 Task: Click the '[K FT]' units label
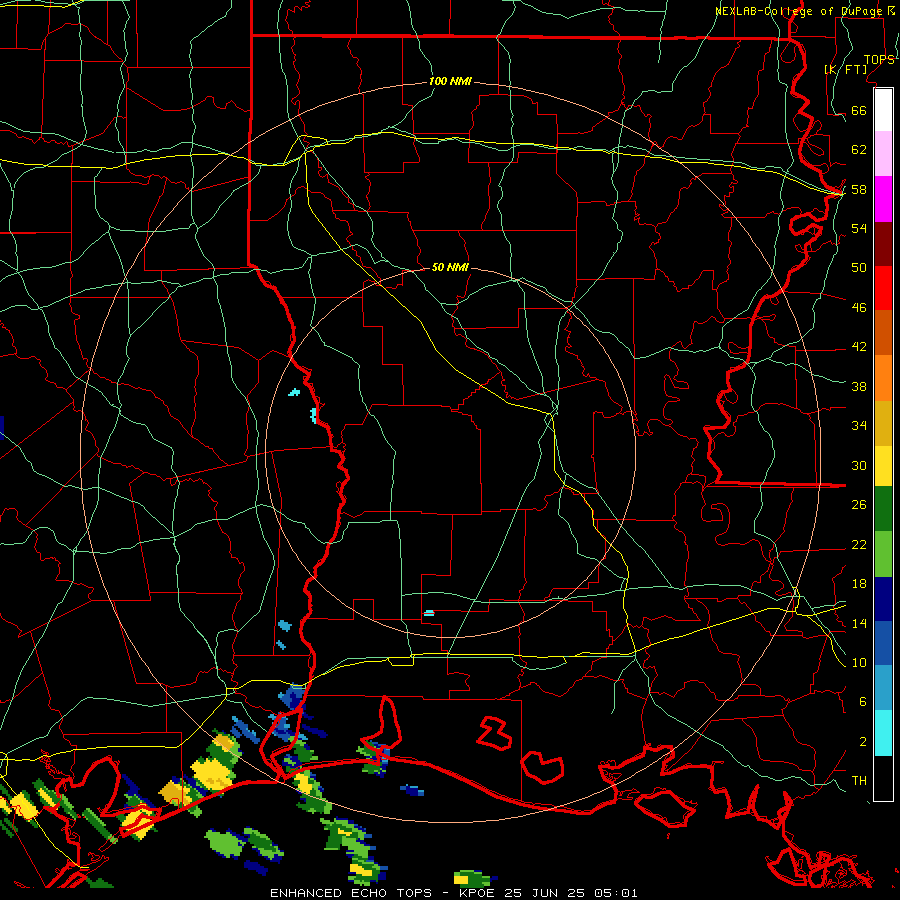click(846, 69)
